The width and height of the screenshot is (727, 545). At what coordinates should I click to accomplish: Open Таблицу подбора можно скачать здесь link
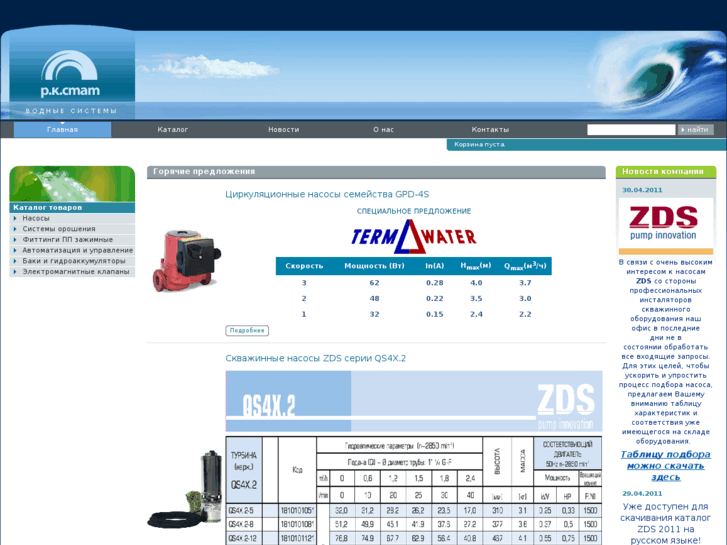tap(665, 466)
